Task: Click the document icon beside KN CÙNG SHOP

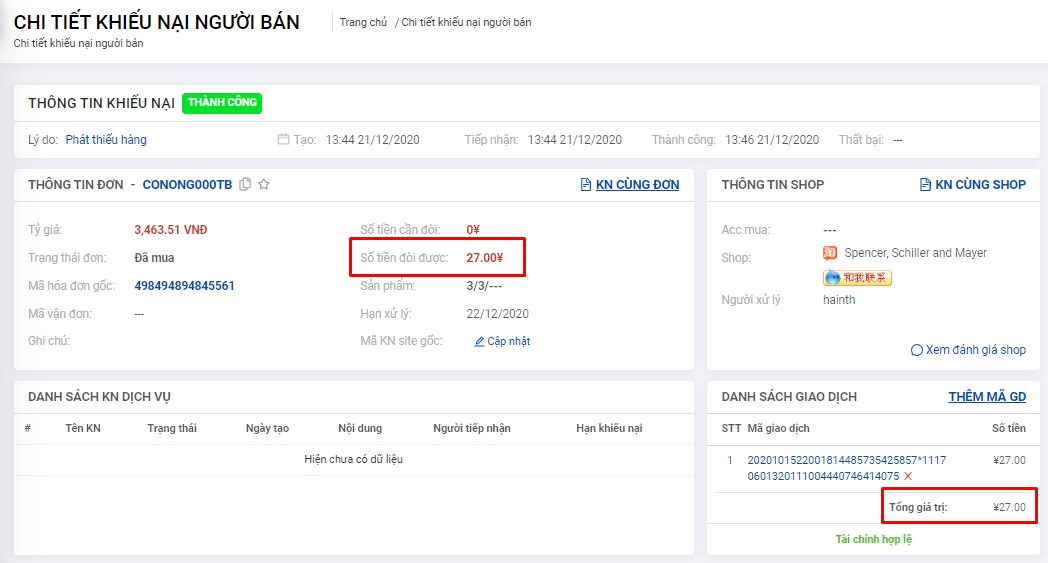Action: point(926,184)
